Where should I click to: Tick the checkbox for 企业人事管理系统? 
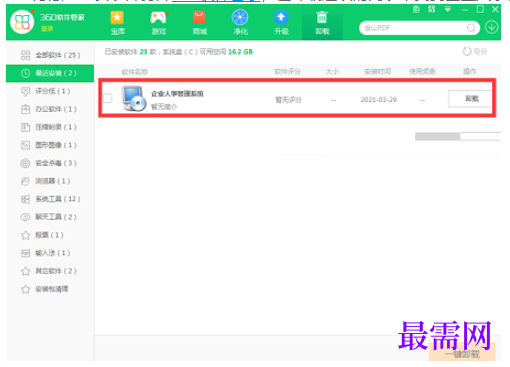pos(108,98)
